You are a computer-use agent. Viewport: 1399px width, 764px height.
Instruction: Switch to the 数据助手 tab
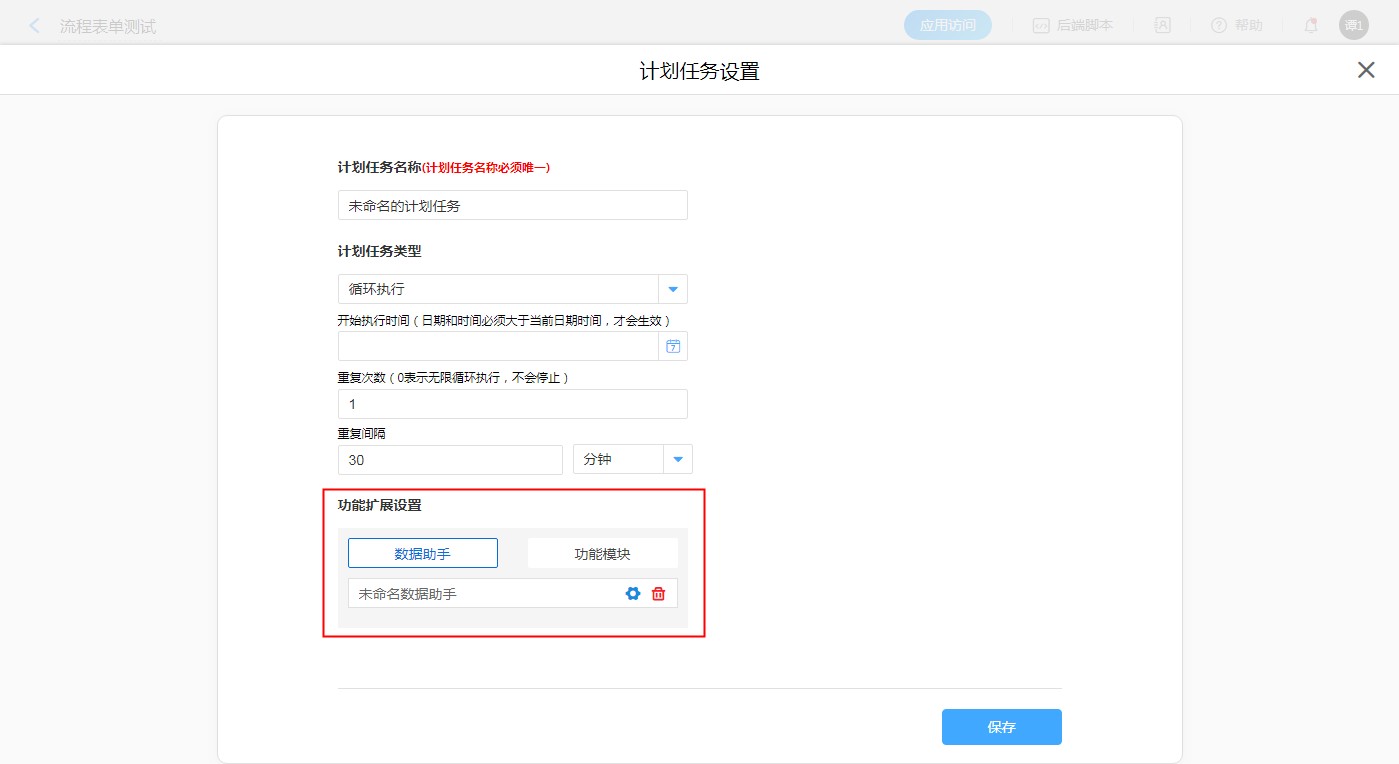point(423,553)
